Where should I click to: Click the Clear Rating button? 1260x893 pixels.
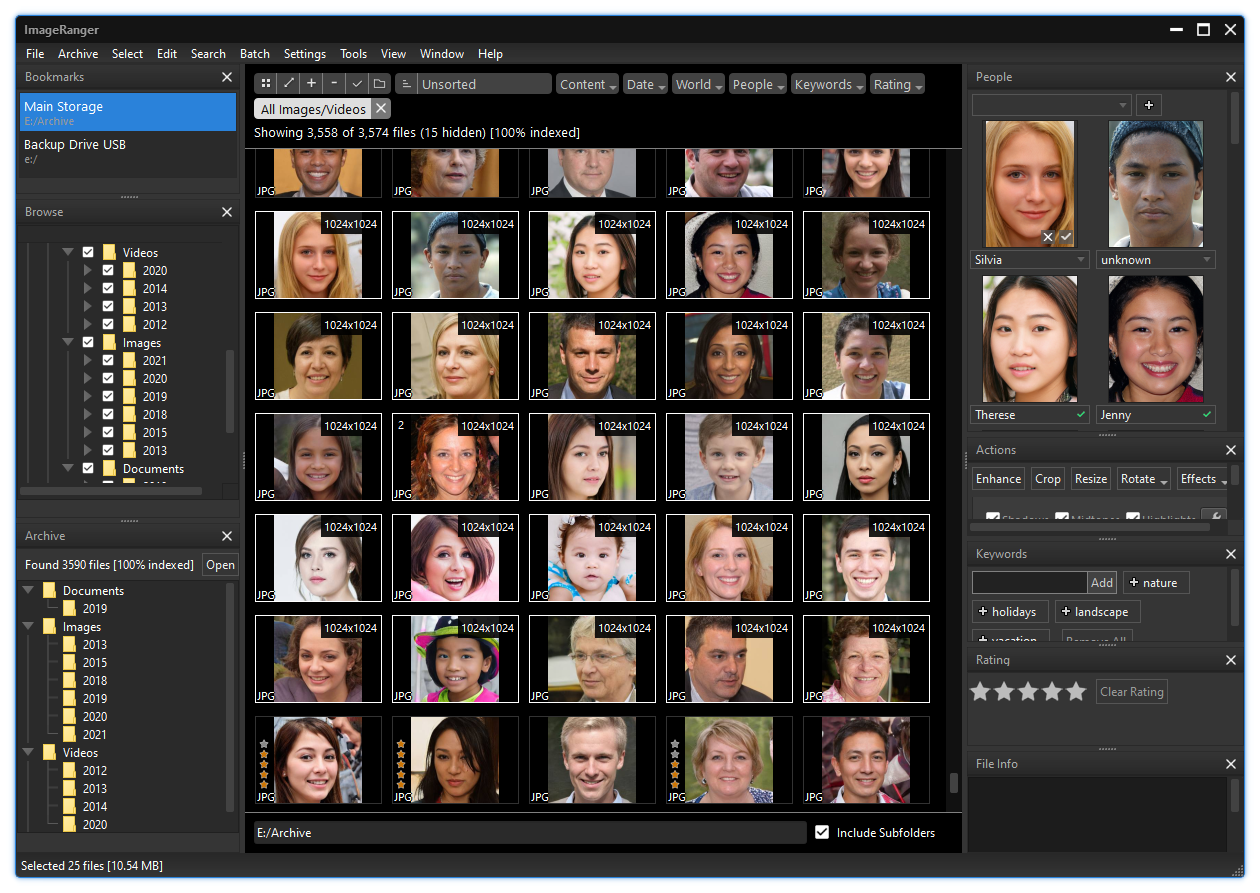click(1131, 692)
